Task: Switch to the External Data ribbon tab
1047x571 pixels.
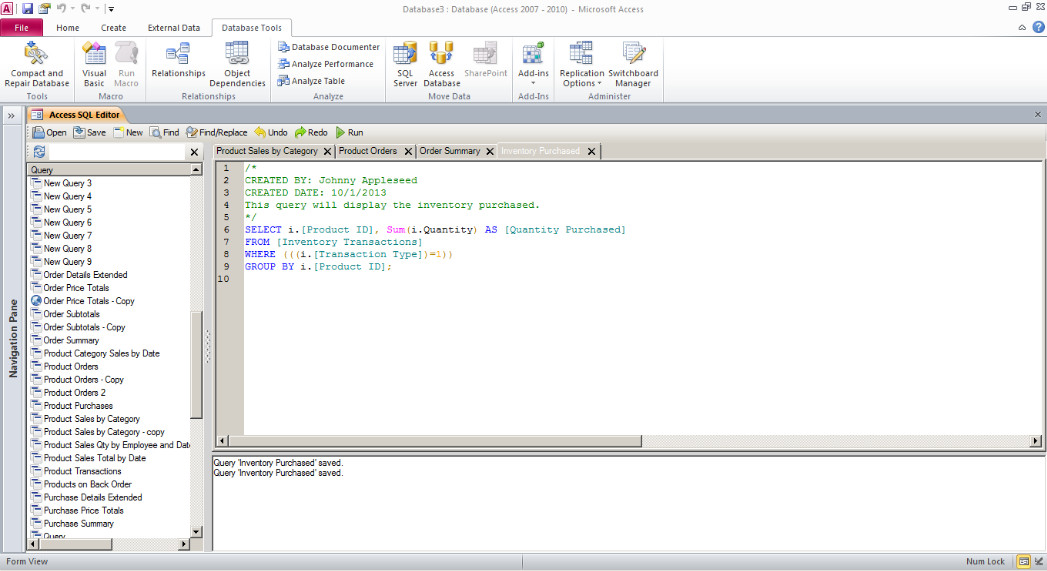Action: point(174,28)
